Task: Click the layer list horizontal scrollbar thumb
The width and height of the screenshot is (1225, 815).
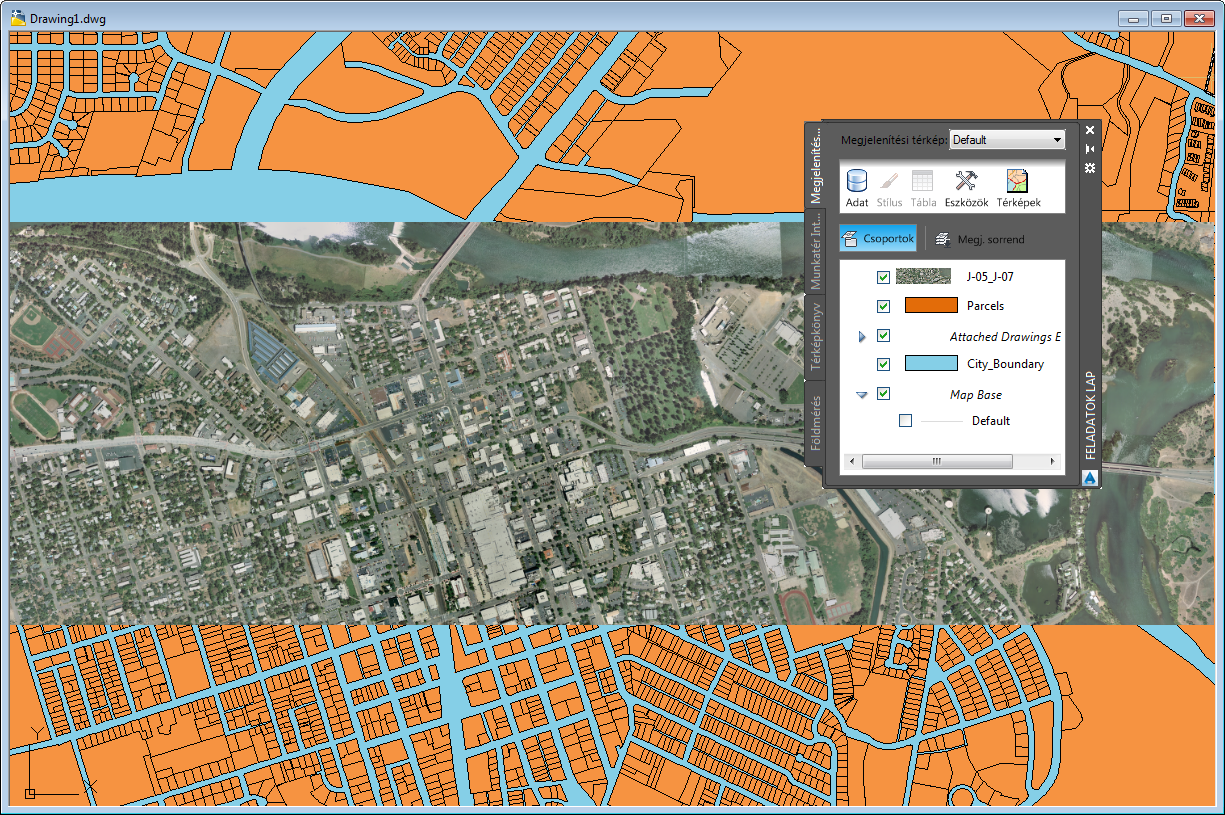Action: pos(936,462)
